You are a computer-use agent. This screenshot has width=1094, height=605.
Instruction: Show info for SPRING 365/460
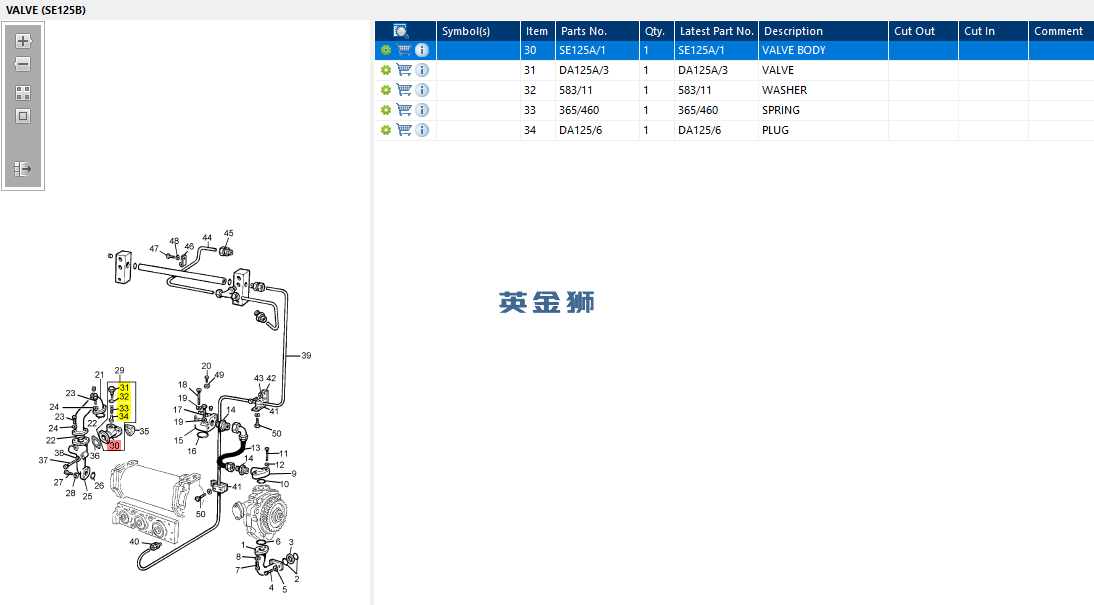[x=422, y=110]
